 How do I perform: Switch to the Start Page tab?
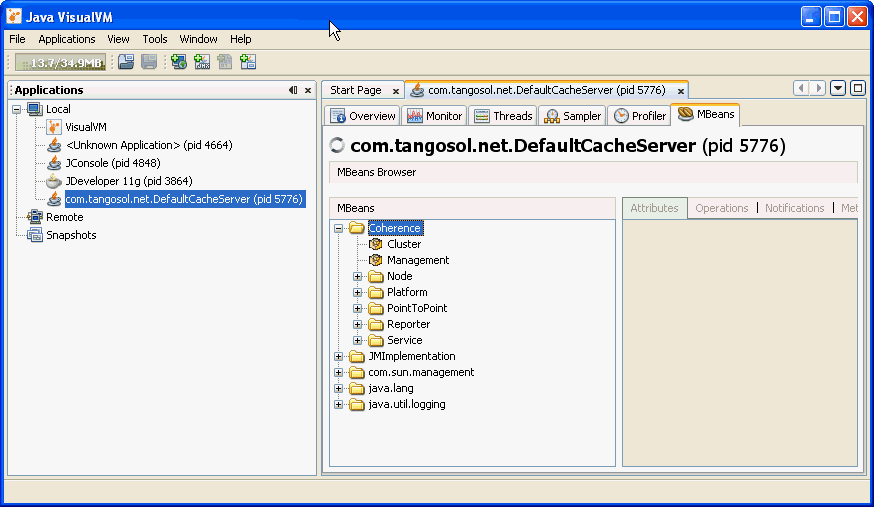pos(356,90)
